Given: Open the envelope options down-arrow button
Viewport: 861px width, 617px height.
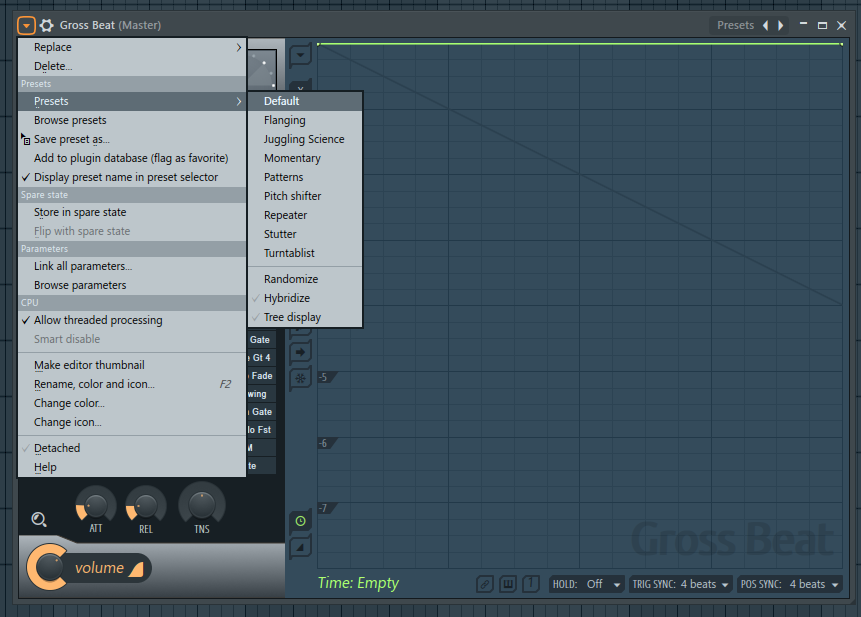Looking at the screenshot, I should click(x=300, y=55).
